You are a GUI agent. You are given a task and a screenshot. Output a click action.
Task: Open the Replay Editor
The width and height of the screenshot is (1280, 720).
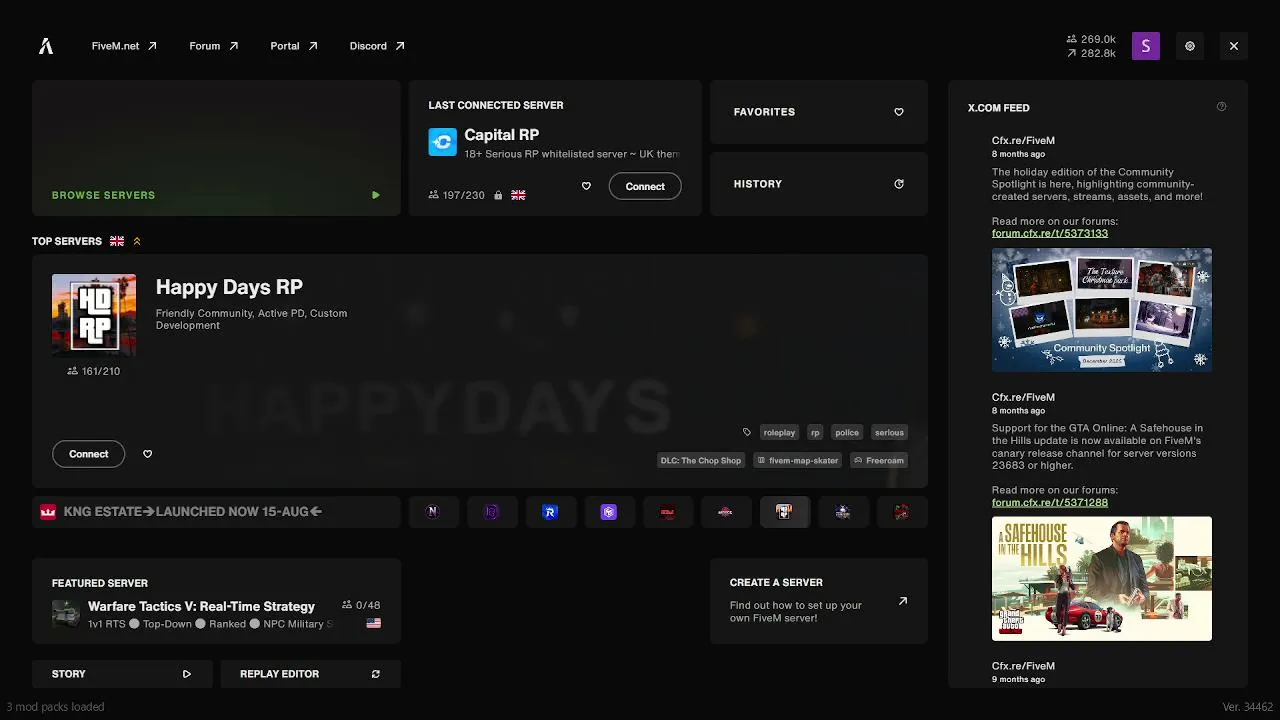[310, 674]
